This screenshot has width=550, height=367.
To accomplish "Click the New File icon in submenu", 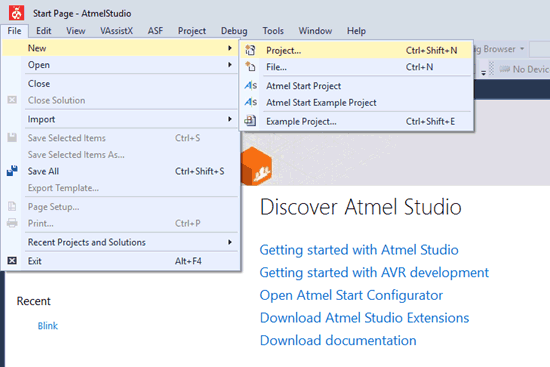I will tap(250, 66).
